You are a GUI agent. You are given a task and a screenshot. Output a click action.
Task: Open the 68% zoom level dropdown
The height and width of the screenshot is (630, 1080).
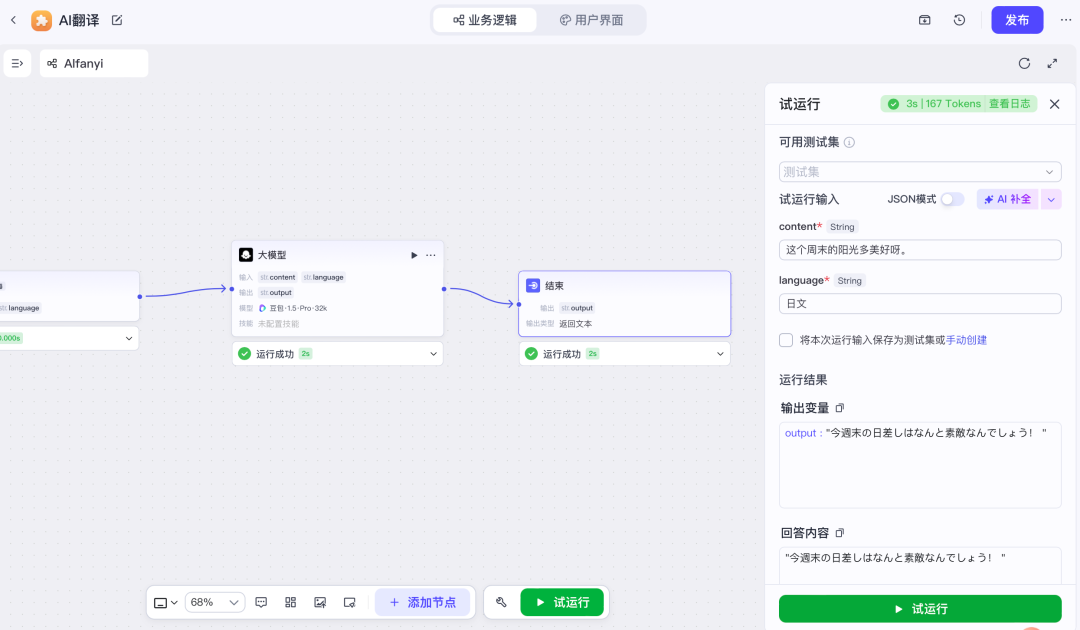[215, 602]
